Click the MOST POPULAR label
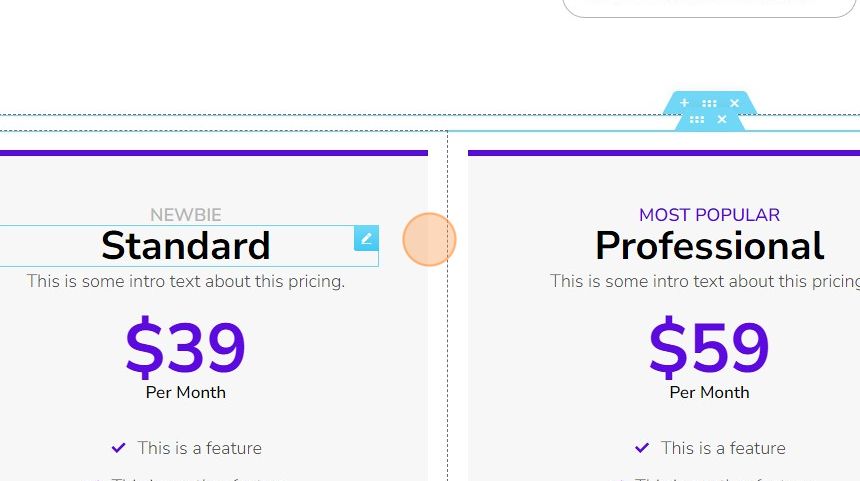 tap(709, 215)
